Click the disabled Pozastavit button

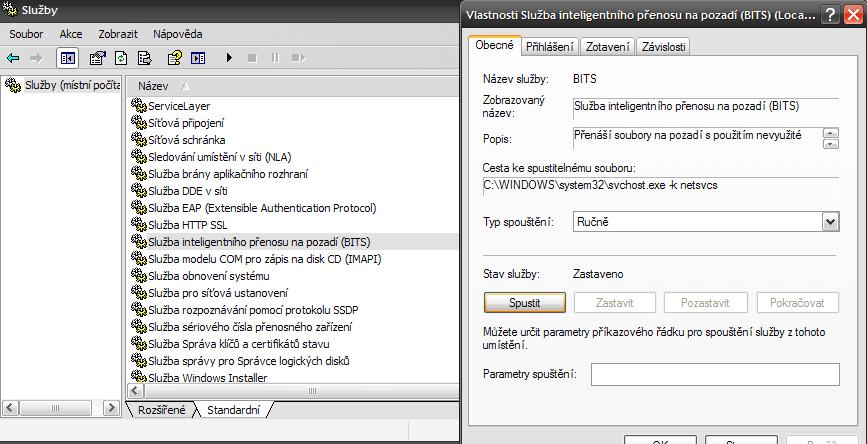(705, 303)
